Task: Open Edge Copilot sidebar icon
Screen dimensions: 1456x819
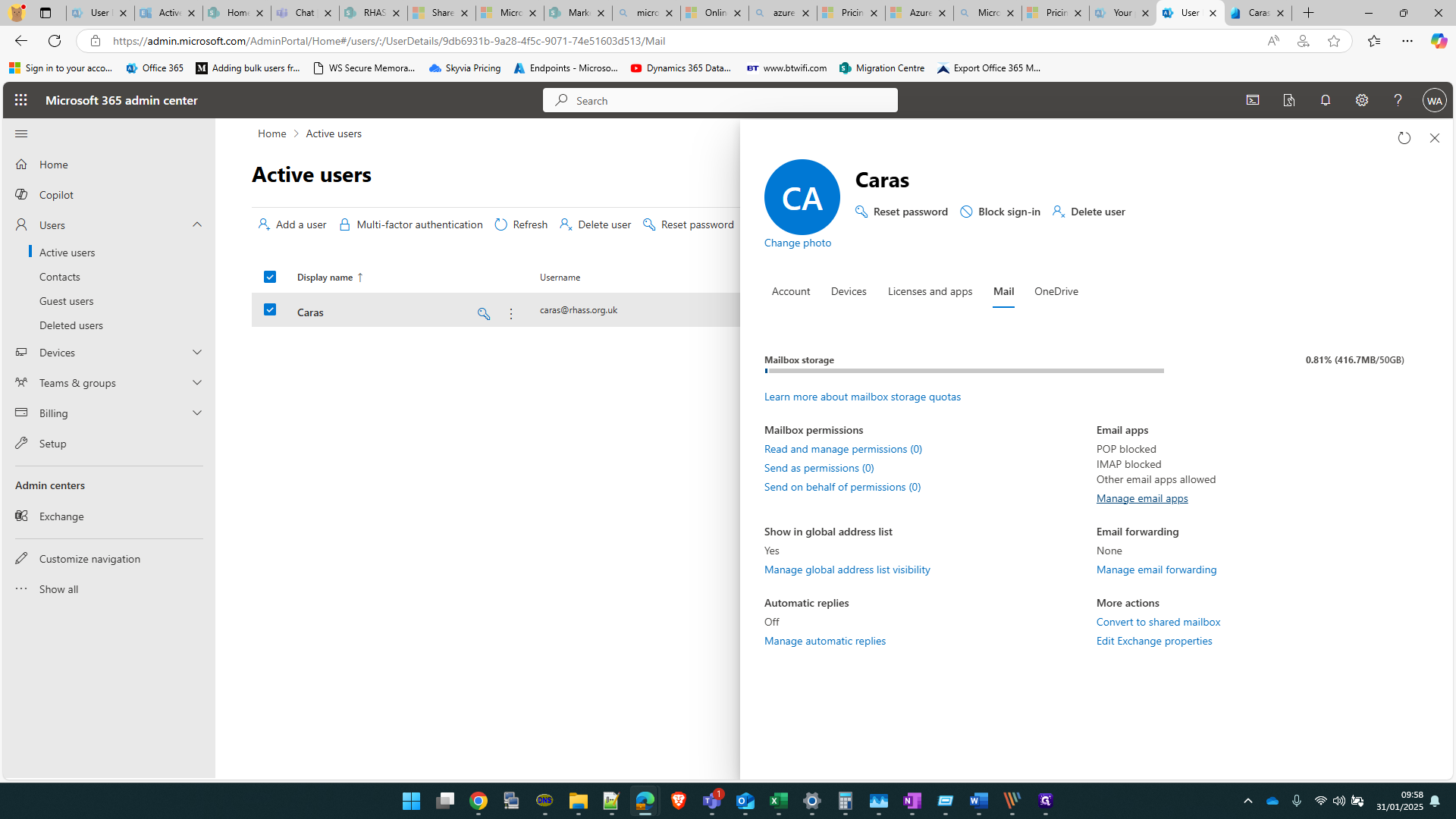Action: click(1439, 41)
